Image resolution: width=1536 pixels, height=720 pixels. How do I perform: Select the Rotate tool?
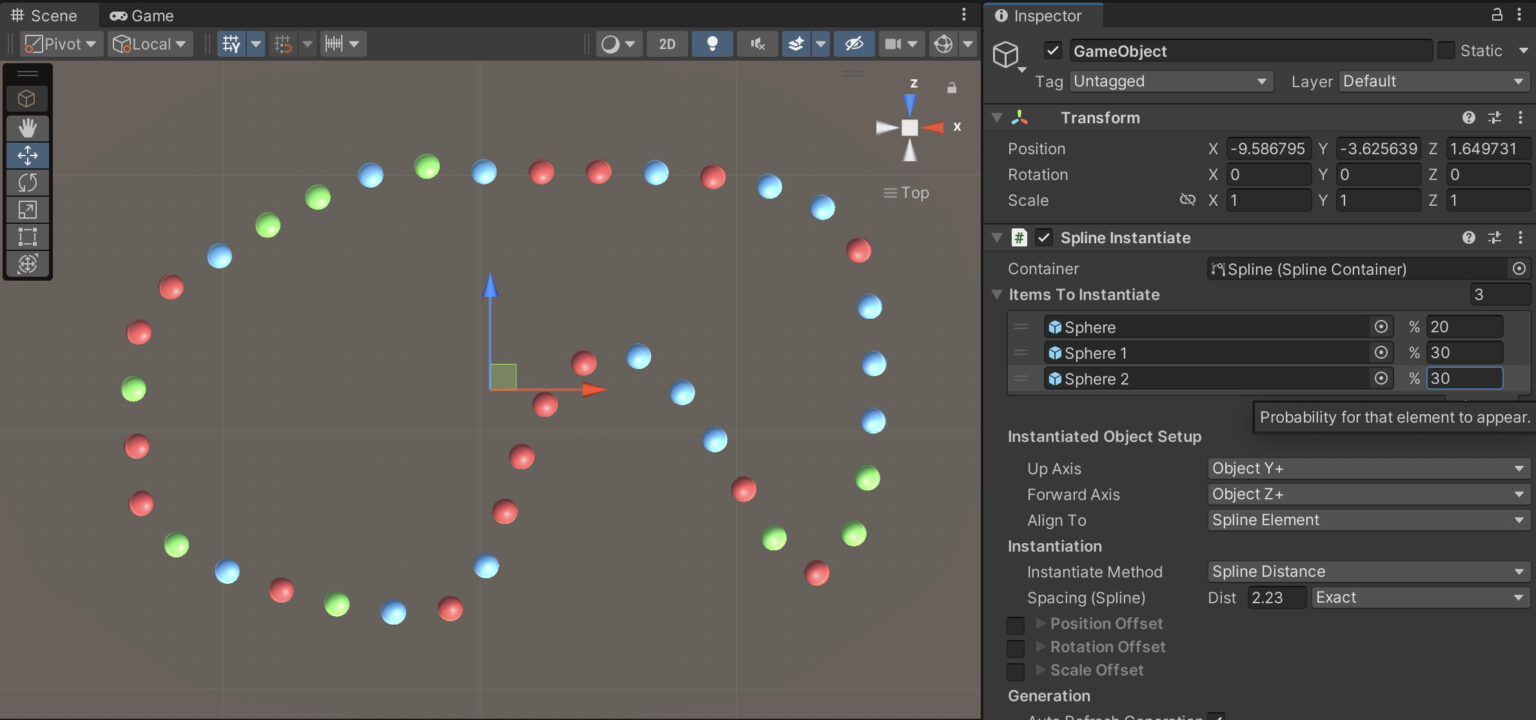27,182
